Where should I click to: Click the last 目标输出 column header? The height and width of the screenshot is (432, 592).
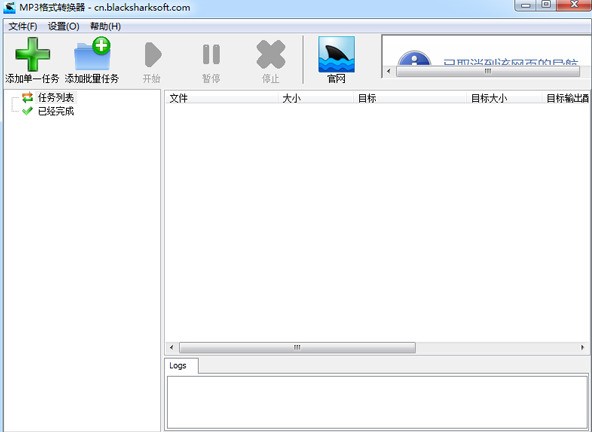click(x=566, y=98)
